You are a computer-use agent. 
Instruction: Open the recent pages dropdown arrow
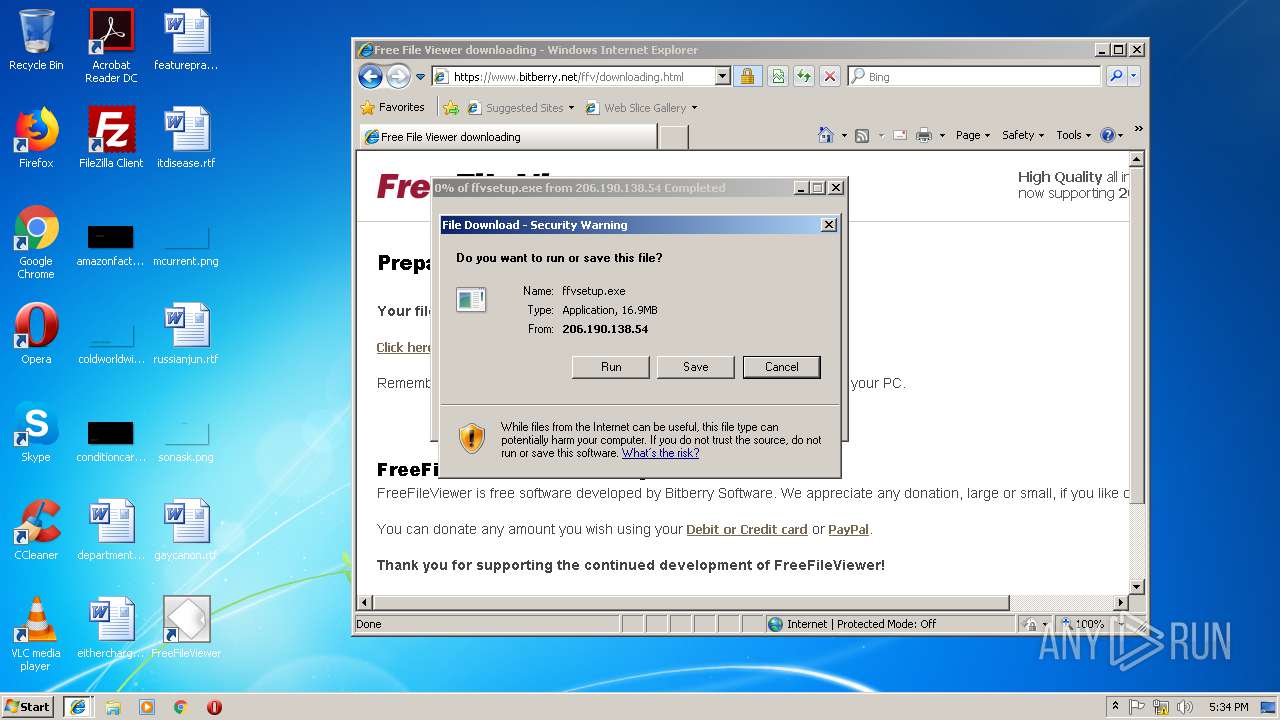(x=421, y=77)
